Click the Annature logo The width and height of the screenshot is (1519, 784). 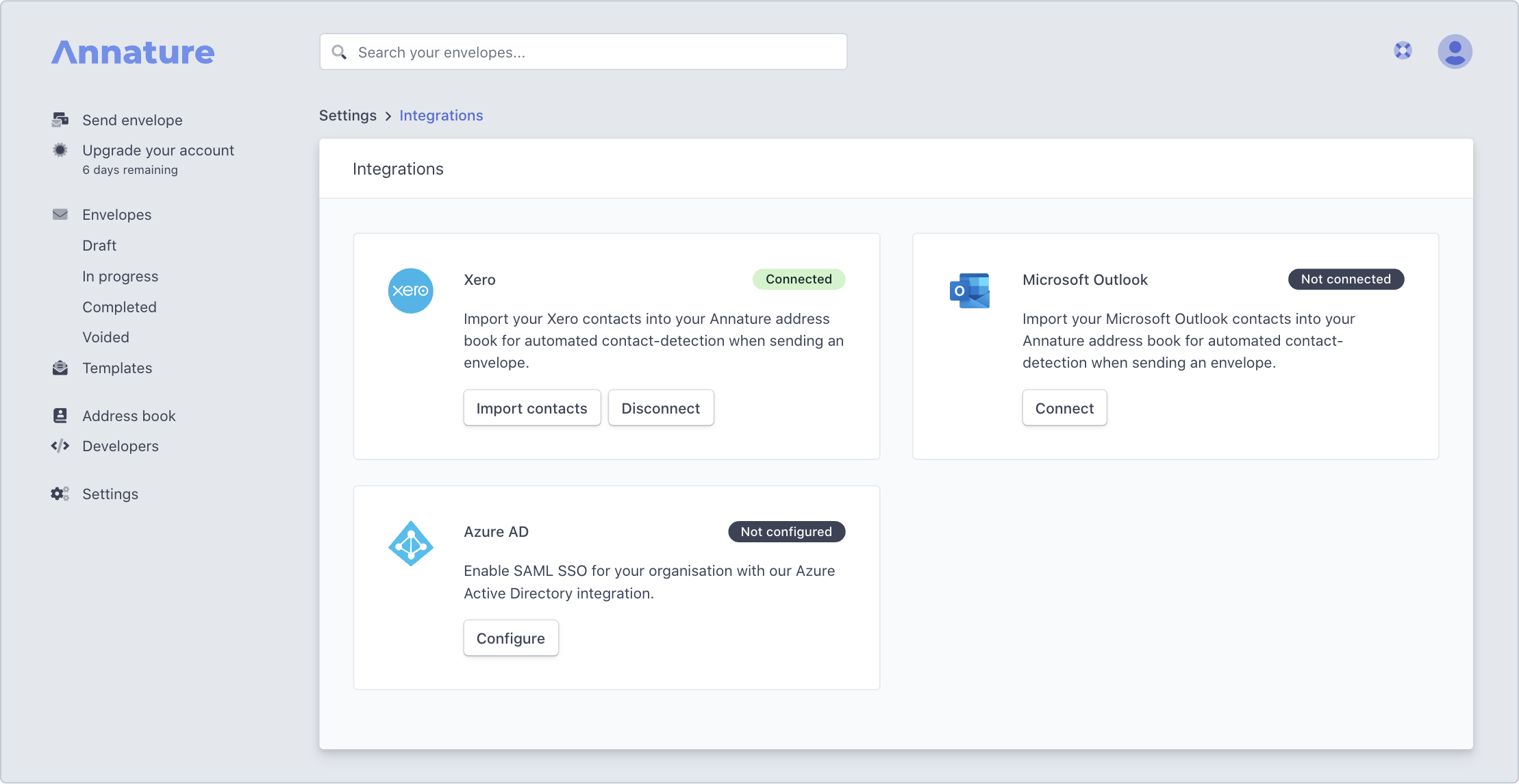[x=132, y=51]
